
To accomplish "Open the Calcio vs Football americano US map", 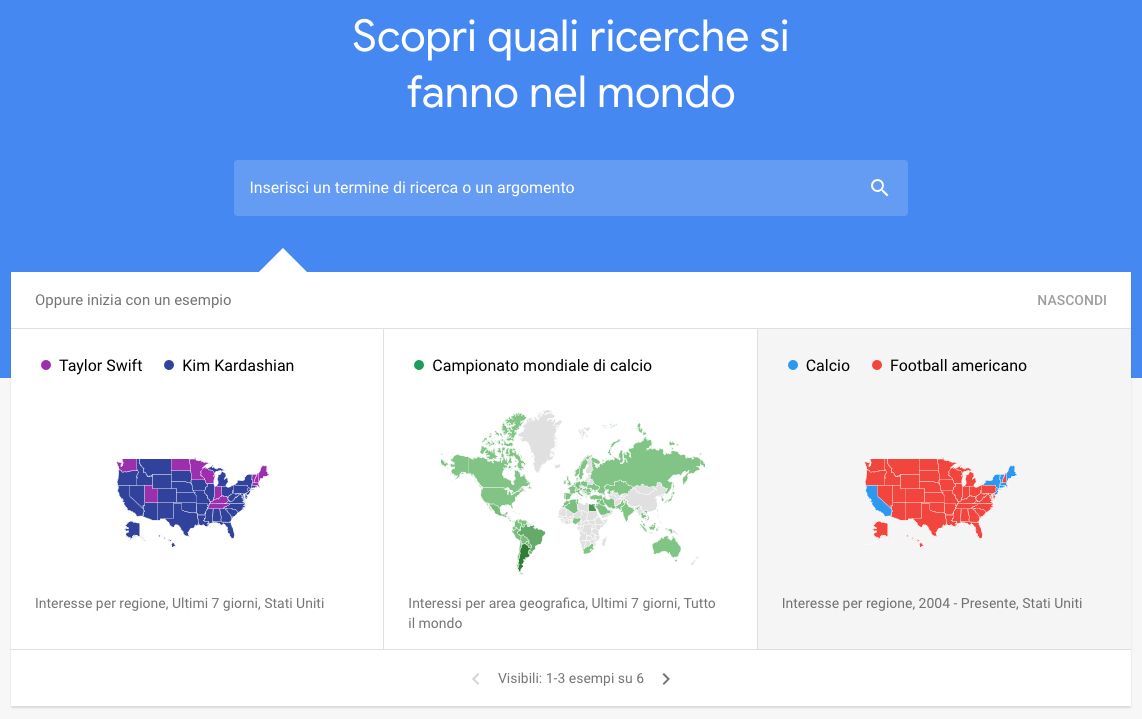I will [940, 499].
